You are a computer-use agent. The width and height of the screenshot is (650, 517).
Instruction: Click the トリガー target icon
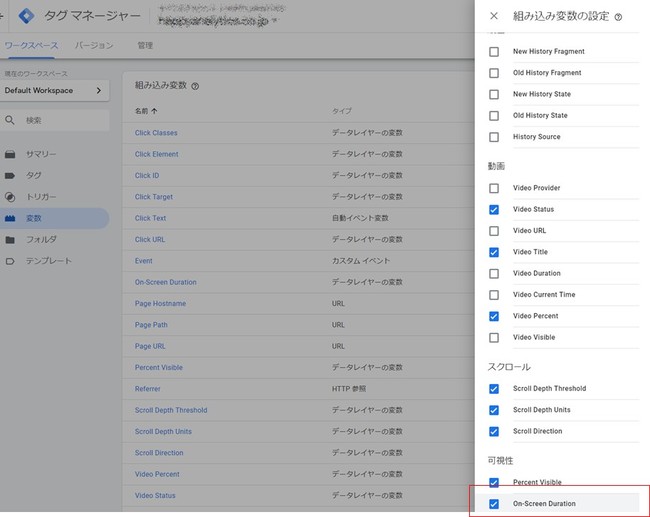pos(10,197)
